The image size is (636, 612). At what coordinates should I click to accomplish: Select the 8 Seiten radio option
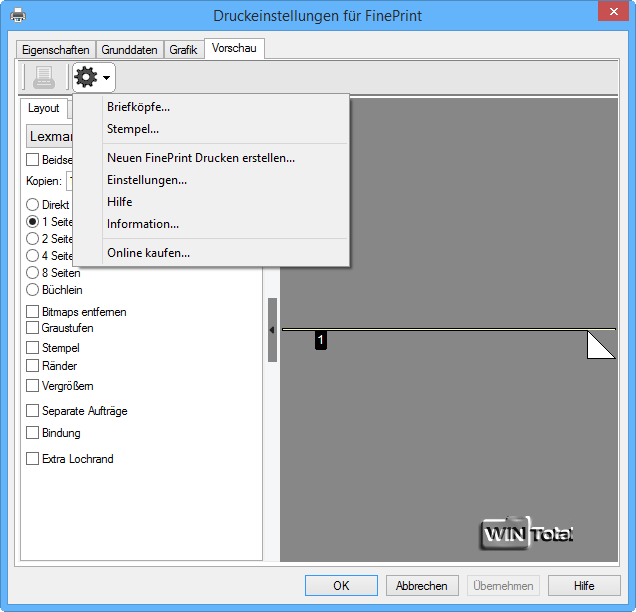32,273
